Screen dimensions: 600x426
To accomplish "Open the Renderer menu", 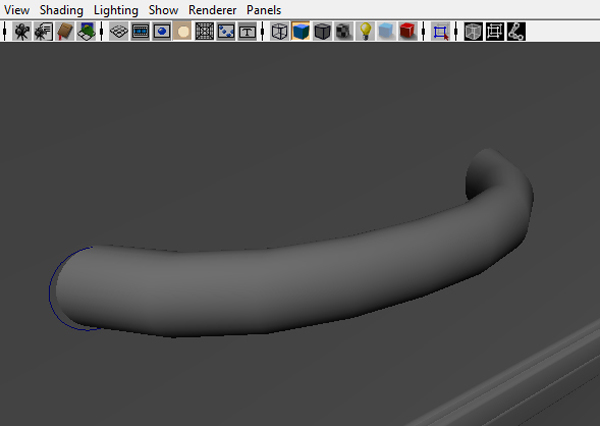I will point(212,10).
